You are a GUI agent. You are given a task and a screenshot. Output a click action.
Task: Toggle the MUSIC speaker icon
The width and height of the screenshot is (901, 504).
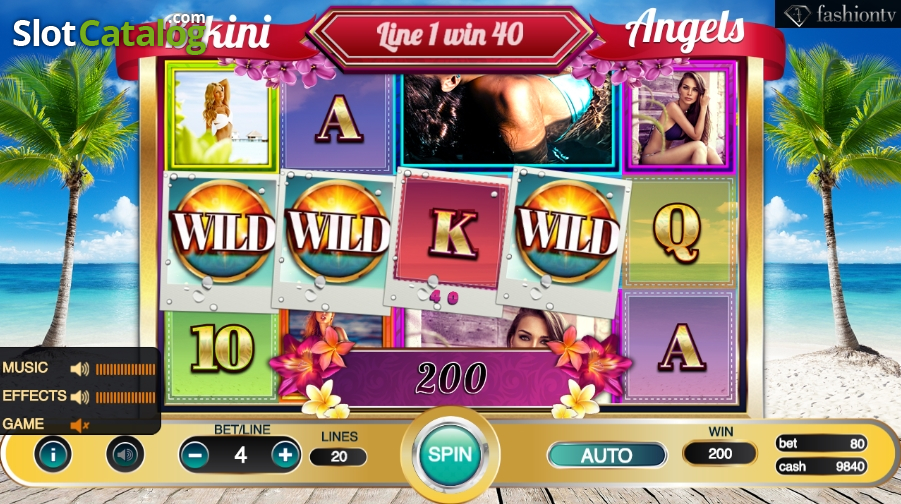[80, 368]
